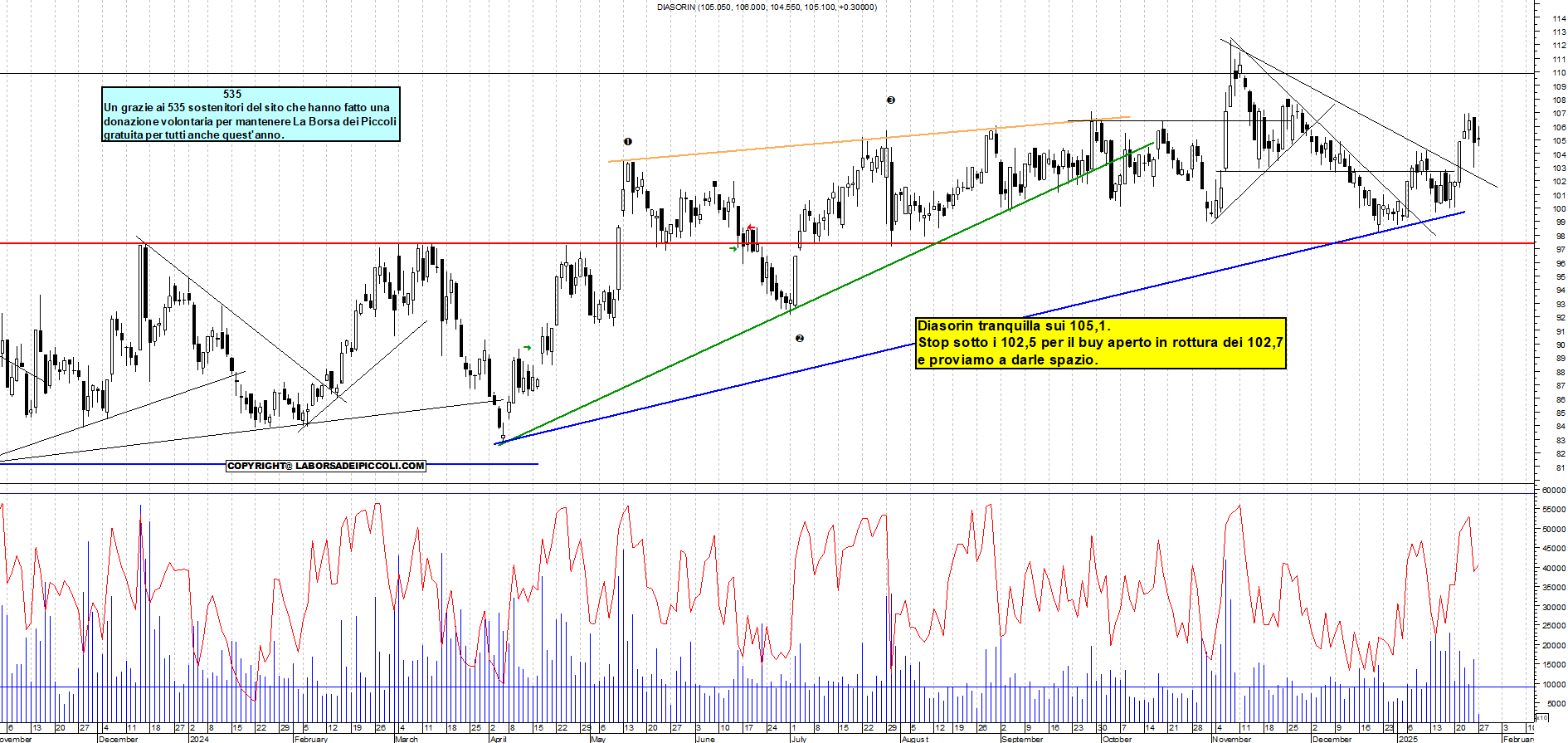This screenshot has width=1568, height=743.
Task: Click the 114 price axis label
Action: pyautogui.click(x=1560, y=18)
